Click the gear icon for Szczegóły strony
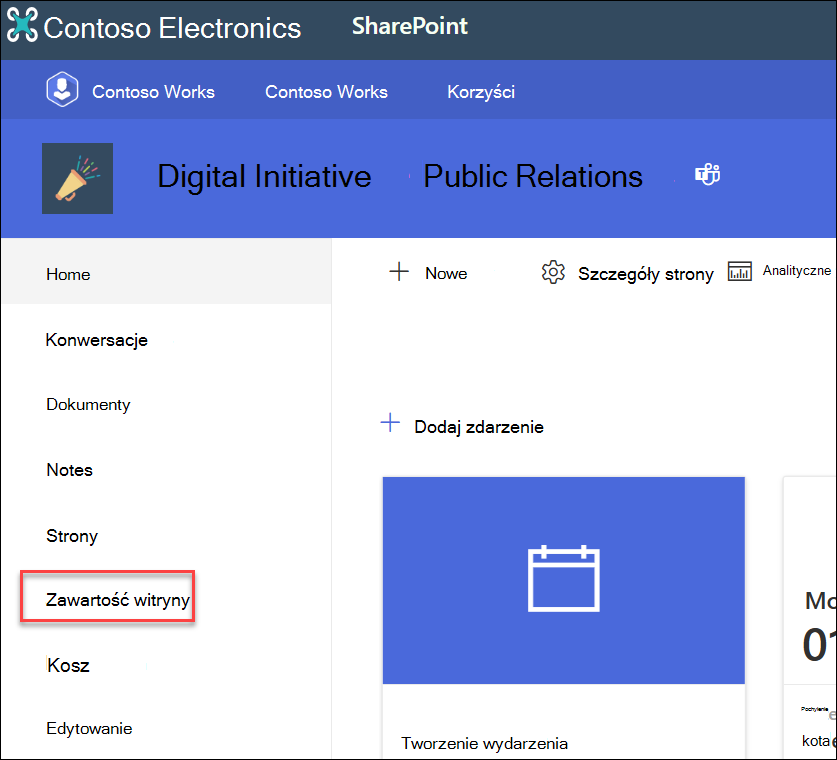This screenshot has height=760, width=837. coord(552,272)
